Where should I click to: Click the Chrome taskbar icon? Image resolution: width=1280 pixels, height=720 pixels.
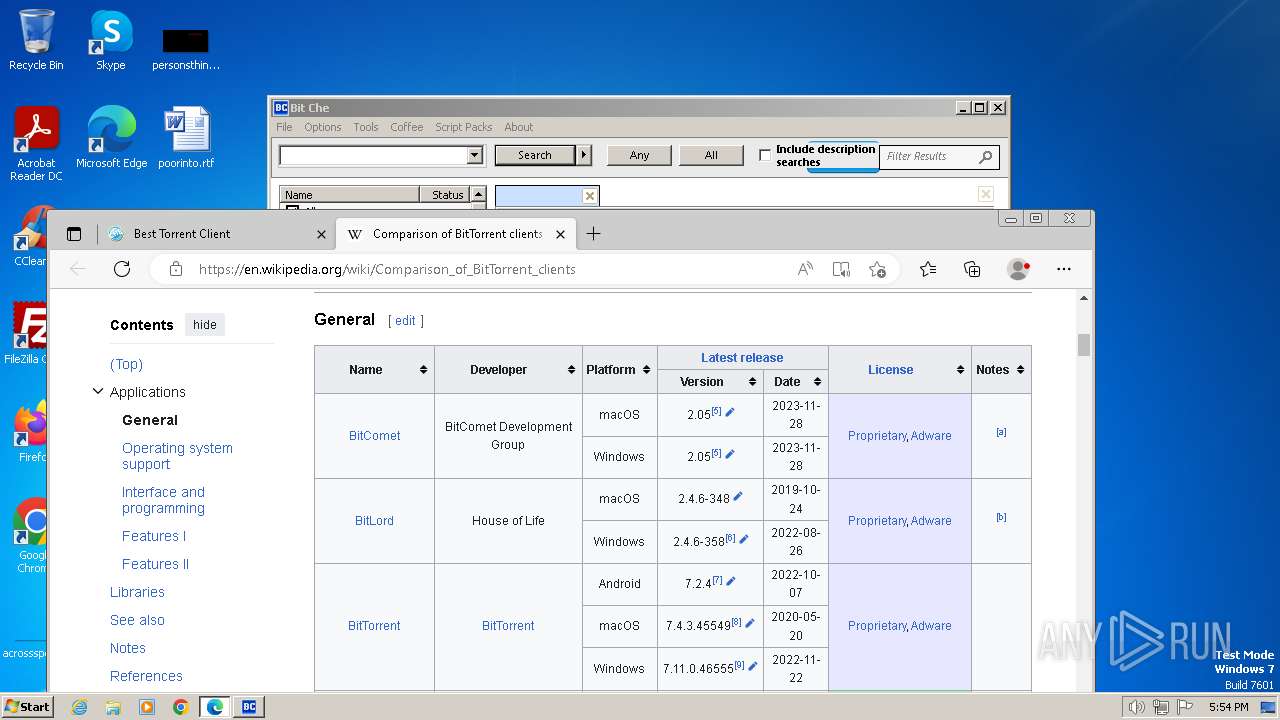point(180,707)
